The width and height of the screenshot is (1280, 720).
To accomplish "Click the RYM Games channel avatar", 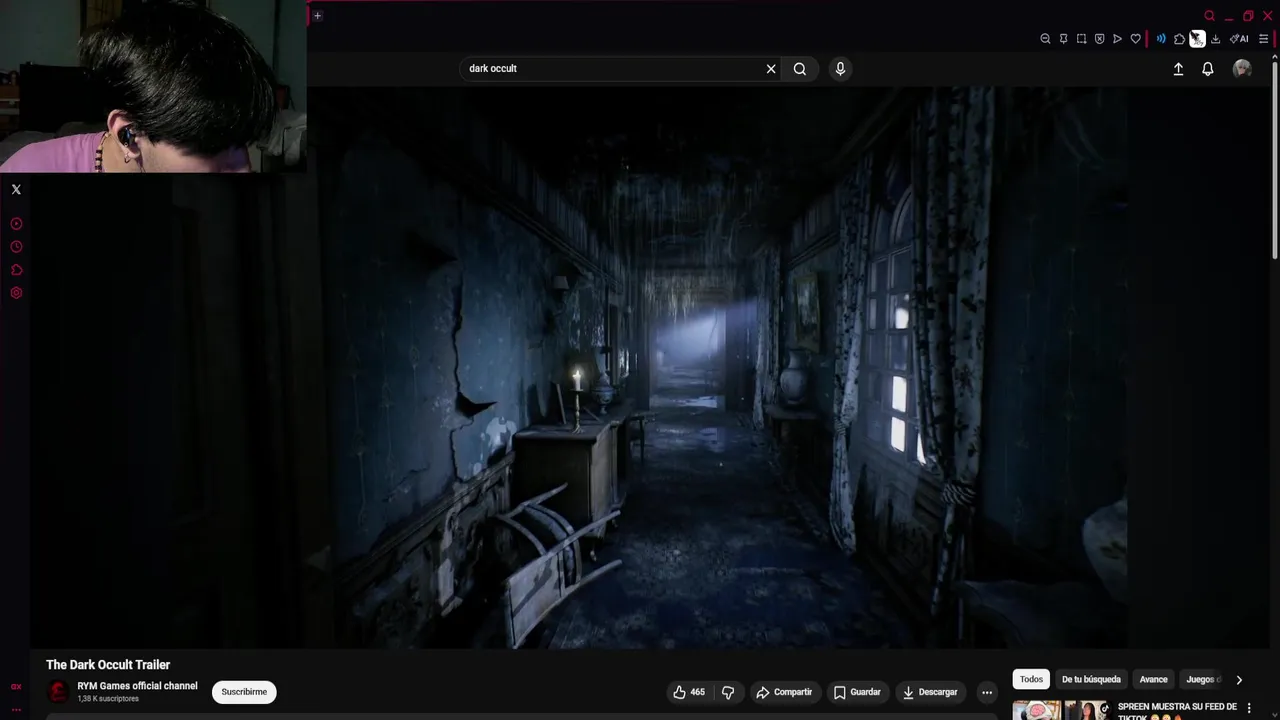I will pos(58,692).
